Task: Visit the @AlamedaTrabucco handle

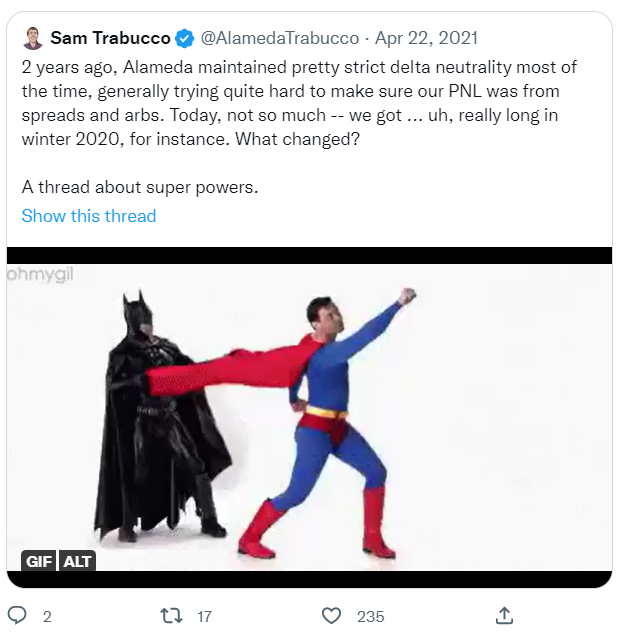Action: (x=279, y=39)
